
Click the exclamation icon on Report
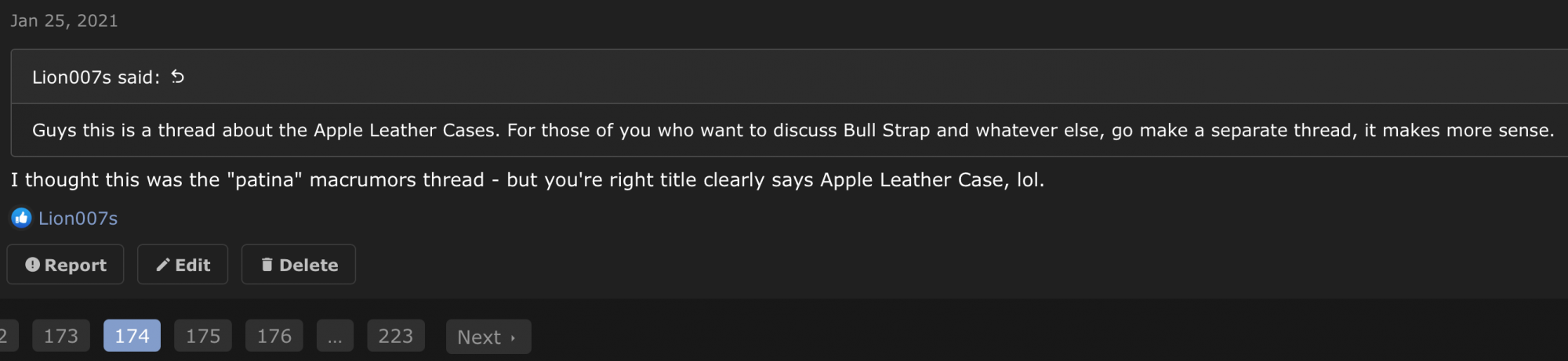click(32, 265)
